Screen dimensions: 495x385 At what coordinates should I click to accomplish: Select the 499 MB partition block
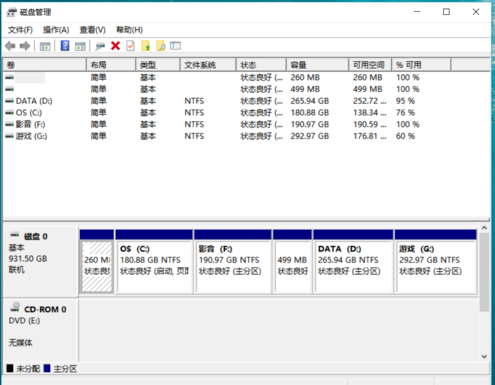(x=293, y=262)
